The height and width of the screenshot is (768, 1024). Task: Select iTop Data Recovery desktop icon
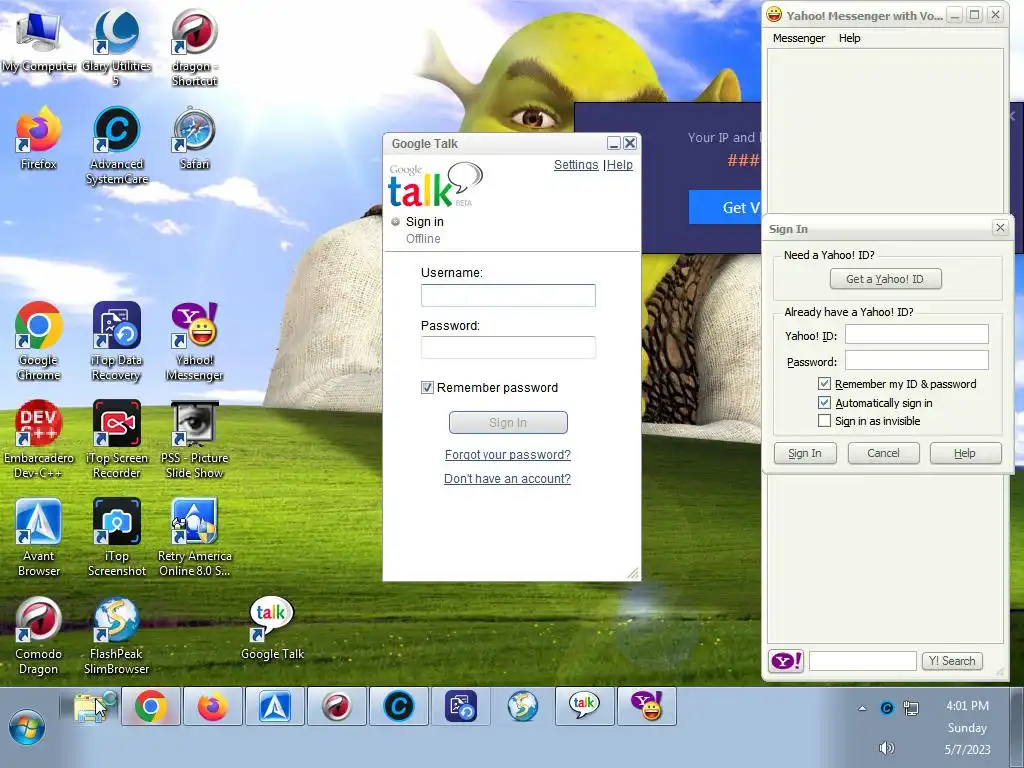tap(116, 341)
